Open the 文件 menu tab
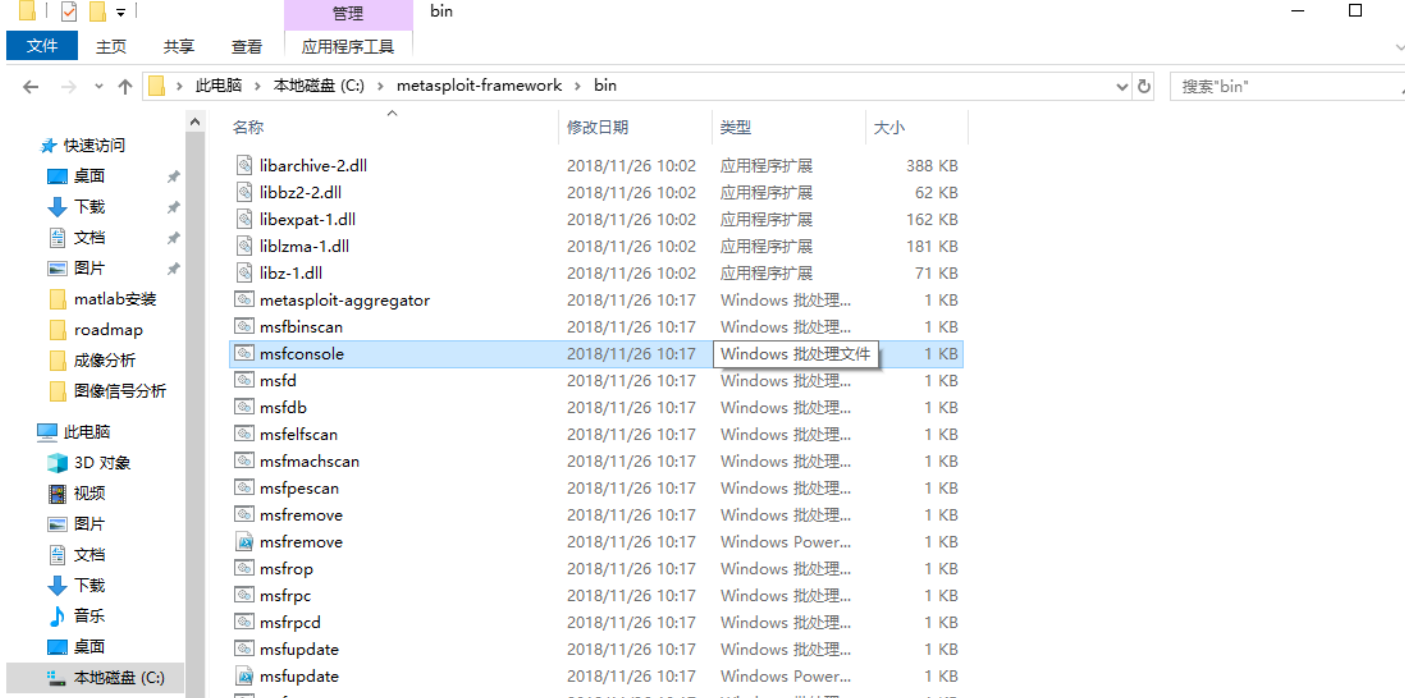This screenshot has height=698, width=1405. tap(42, 46)
